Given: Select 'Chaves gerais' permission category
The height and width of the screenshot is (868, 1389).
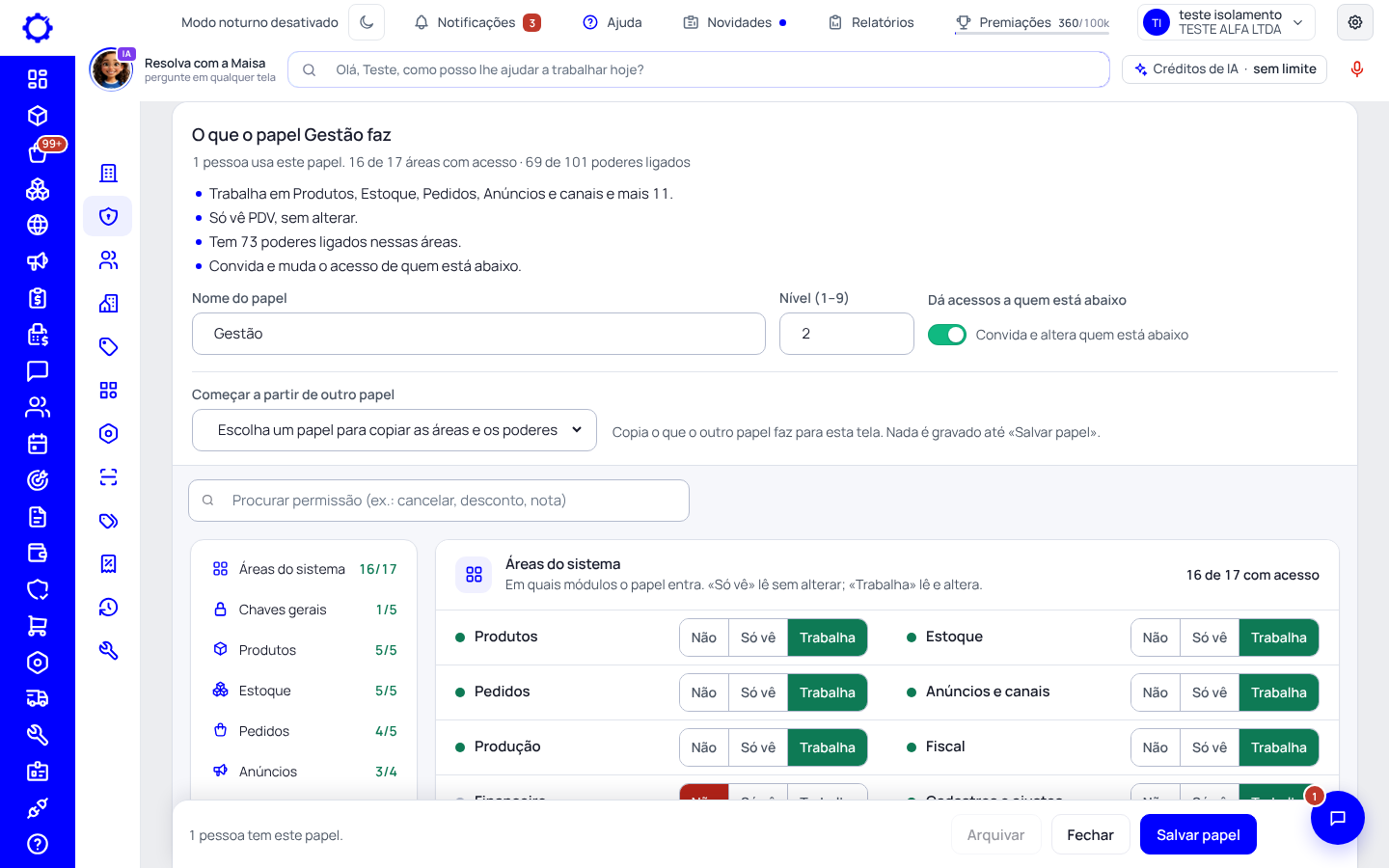Looking at the screenshot, I should tap(304, 610).
